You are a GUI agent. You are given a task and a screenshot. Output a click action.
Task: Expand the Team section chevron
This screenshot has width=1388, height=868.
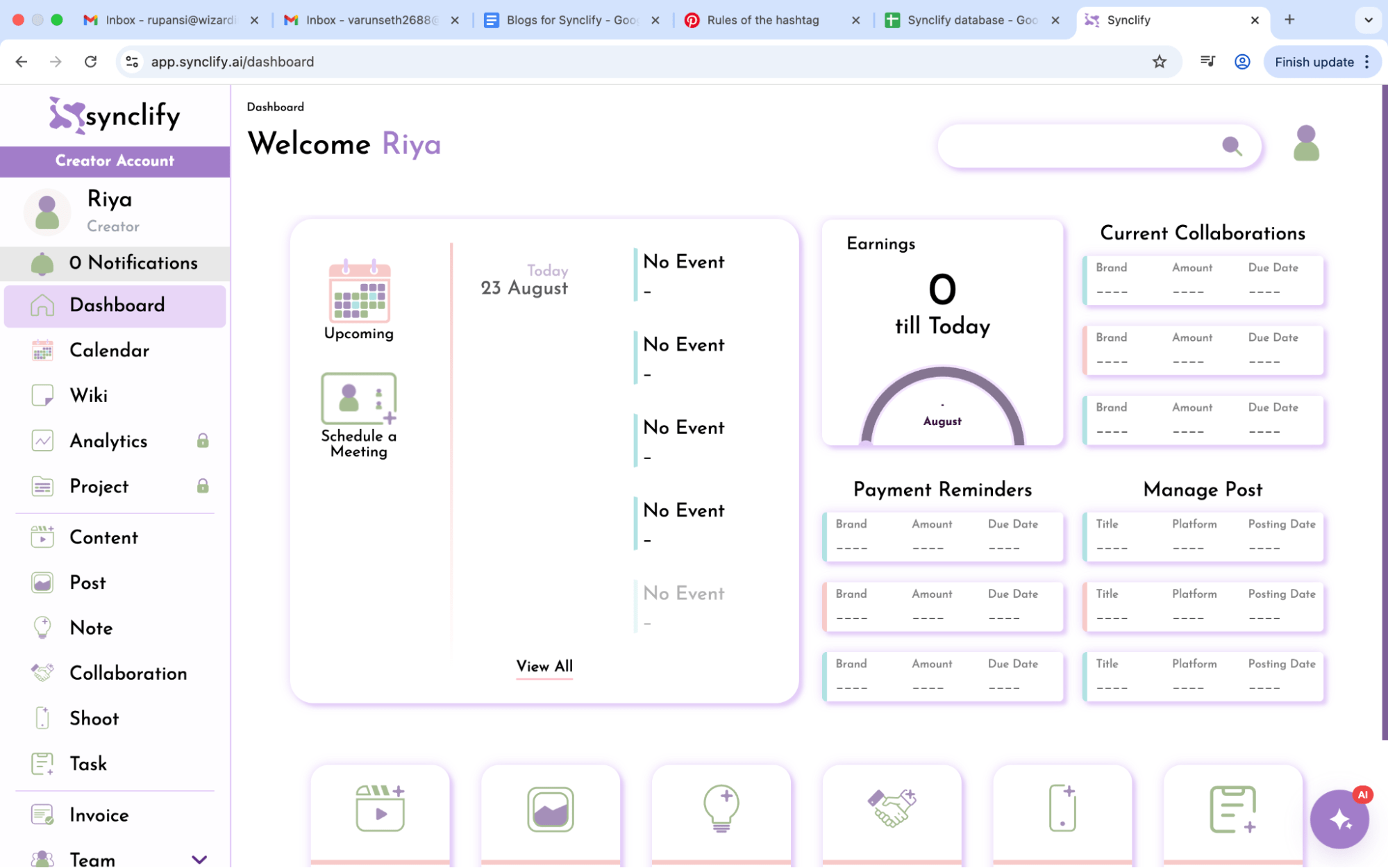(201, 859)
